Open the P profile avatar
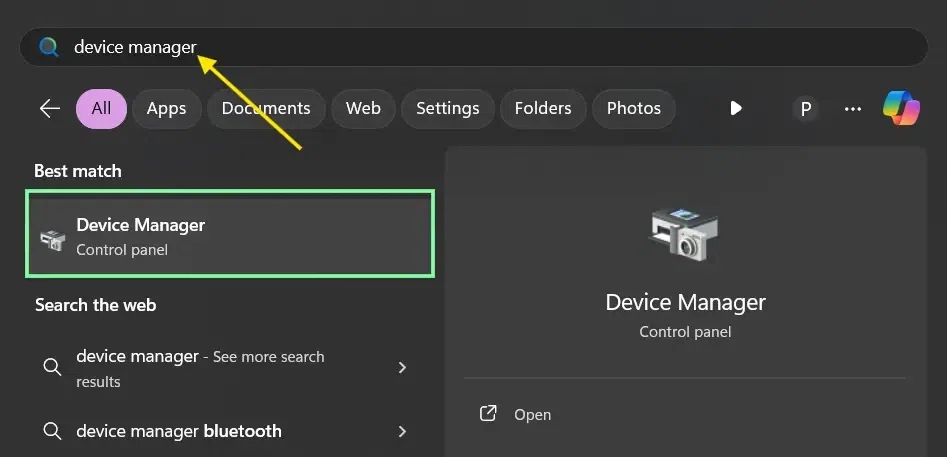This screenshot has width=947, height=457. pyautogui.click(x=805, y=108)
